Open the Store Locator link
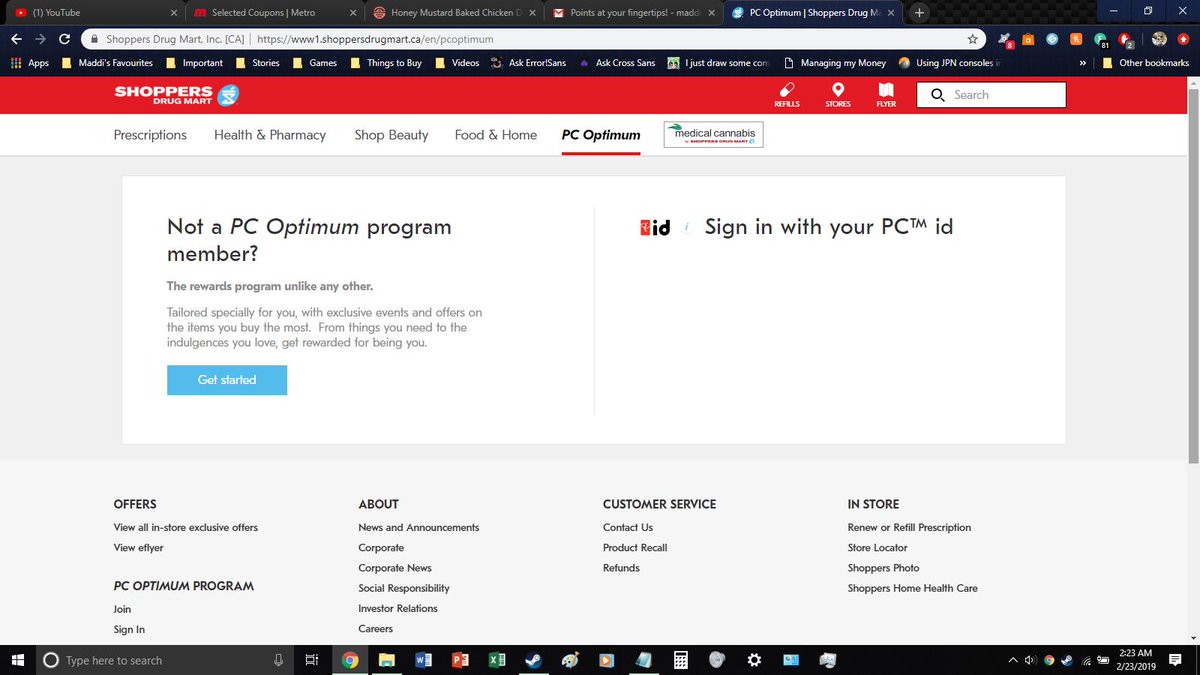The image size is (1200, 675). click(x=878, y=548)
